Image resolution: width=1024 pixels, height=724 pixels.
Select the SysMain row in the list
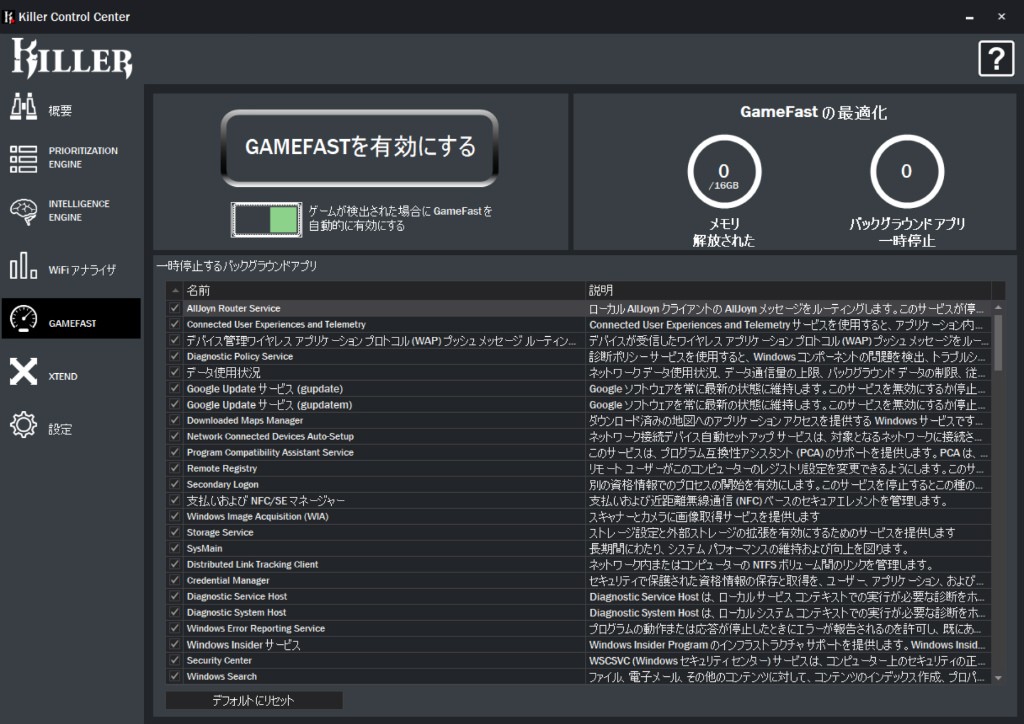click(x=380, y=549)
